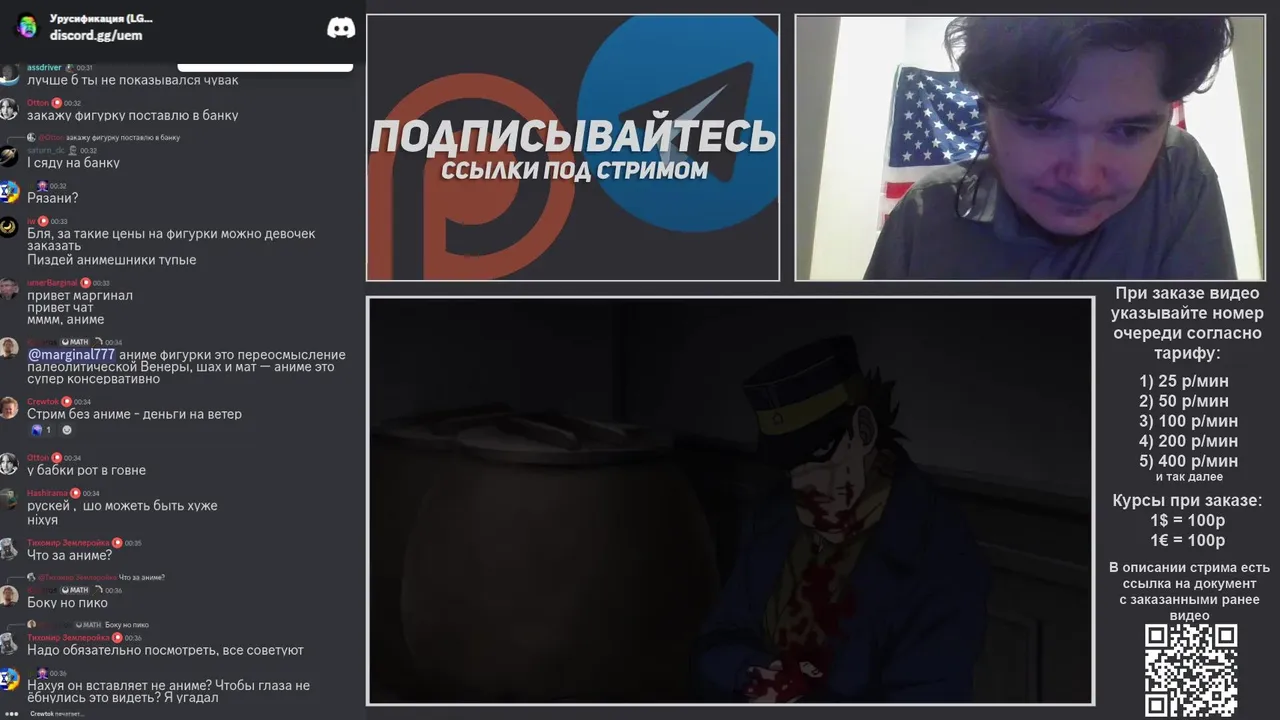
Task: Click the @marginal777 mention
Action: coord(71,354)
